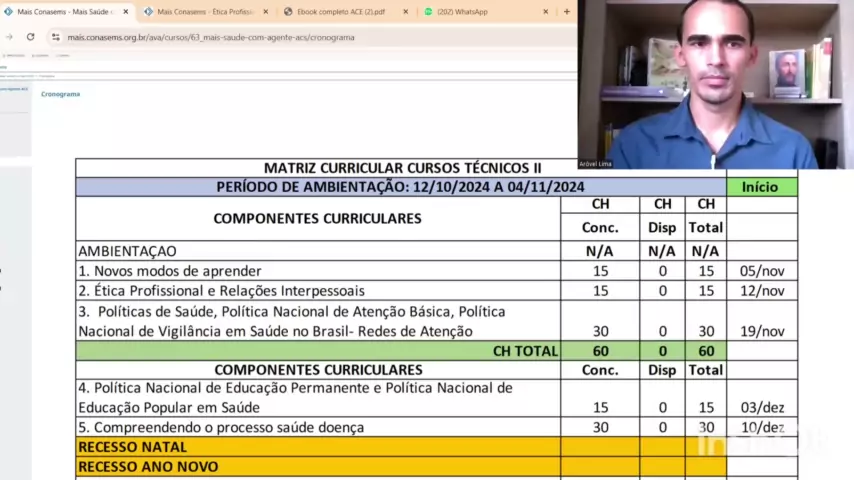Close the WhatsApp tab

click(546, 12)
